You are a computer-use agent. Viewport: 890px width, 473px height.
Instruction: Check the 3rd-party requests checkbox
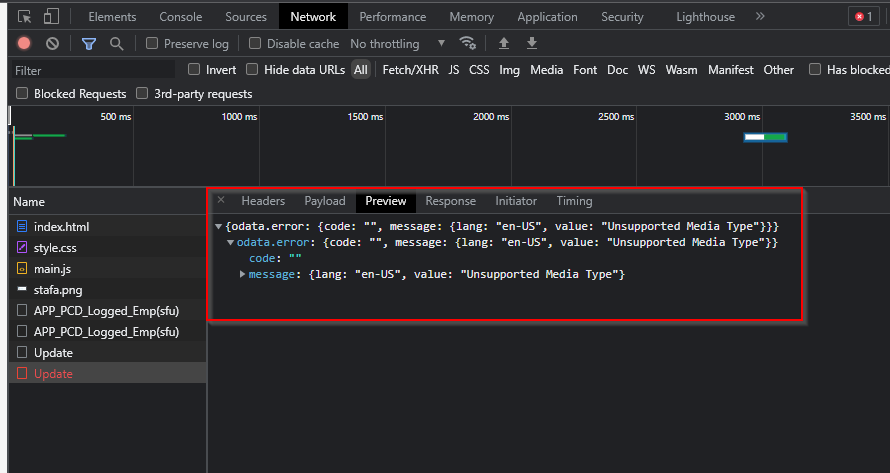[x=142, y=93]
